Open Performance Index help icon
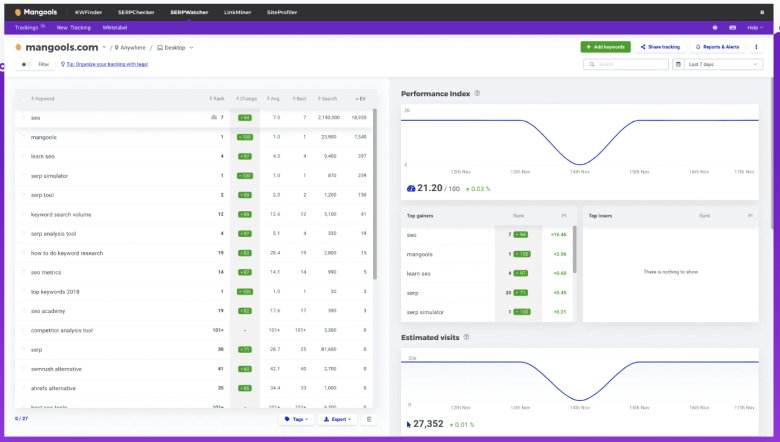This screenshot has height=442, width=780. coord(477,93)
